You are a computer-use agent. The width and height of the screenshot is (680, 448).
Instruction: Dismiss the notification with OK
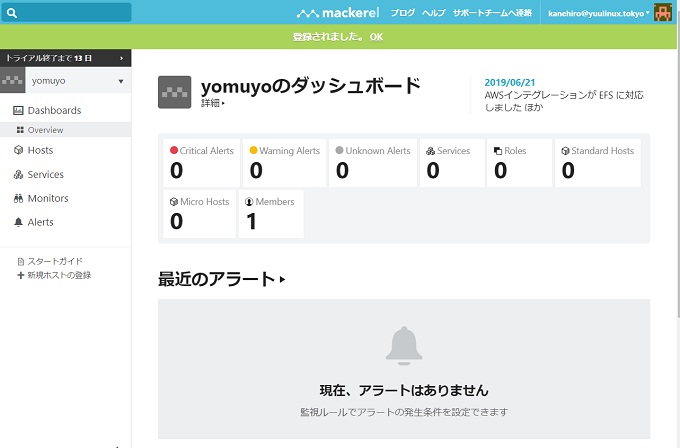coord(376,37)
